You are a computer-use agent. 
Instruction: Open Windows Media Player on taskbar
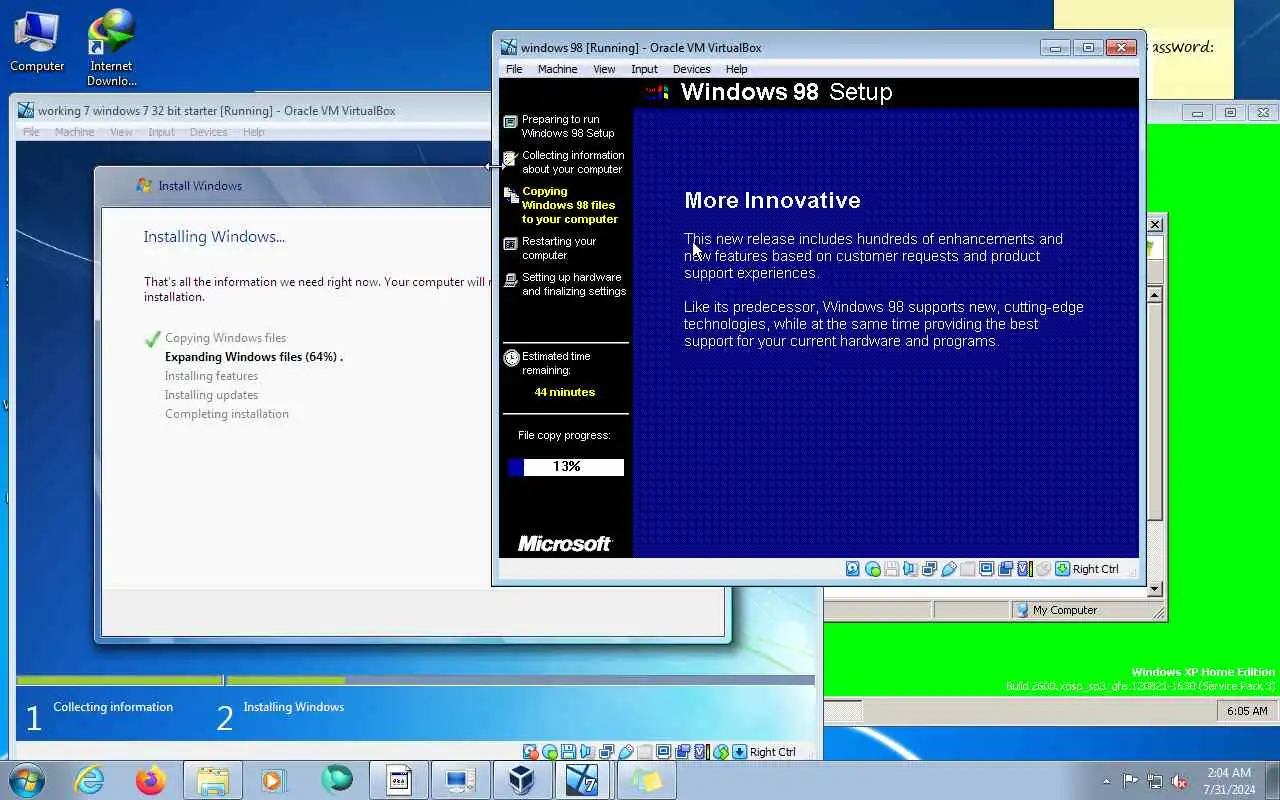(x=274, y=780)
